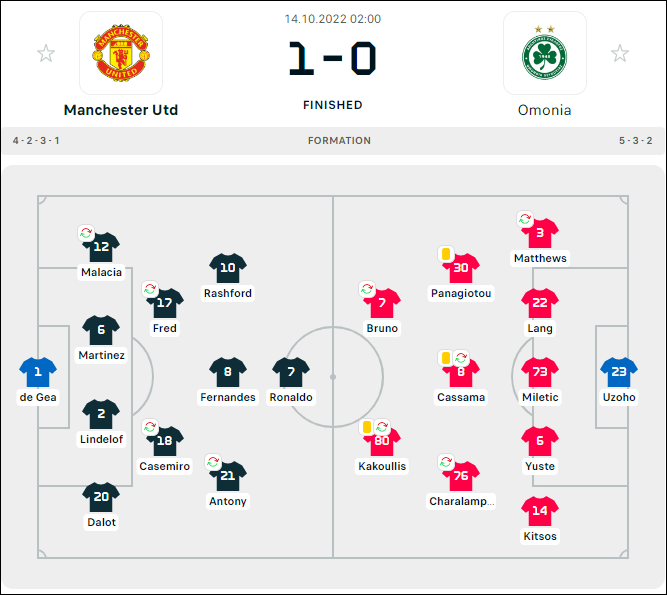
Task: Select Uzoho's blue number 23 shirt
Action: coord(619,372)
